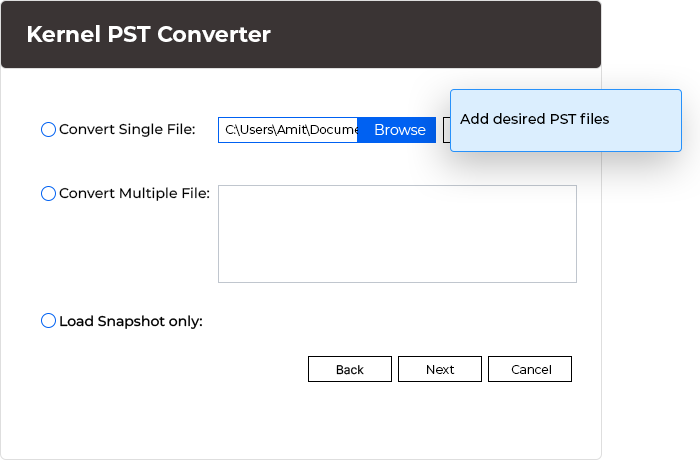700x460 pixels.
Task: Select the Convert Multiple File radio button
Action: 48,193
